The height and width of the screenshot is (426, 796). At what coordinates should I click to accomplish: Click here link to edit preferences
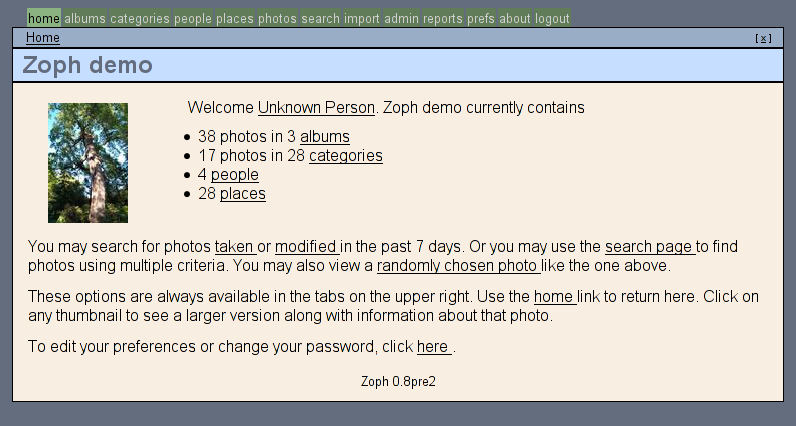pos(434,346)
